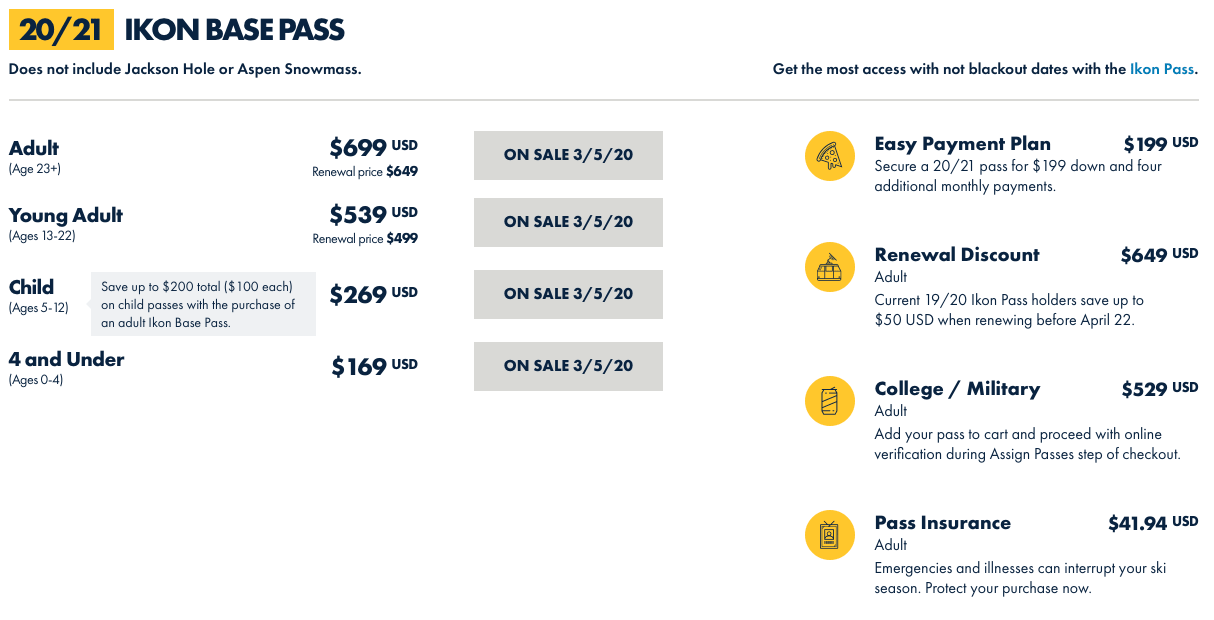Image resolution: width=1214 pixels, height=620 pixels.
Task: Click the $699 USD Adult price
Action: coord(373,147)
